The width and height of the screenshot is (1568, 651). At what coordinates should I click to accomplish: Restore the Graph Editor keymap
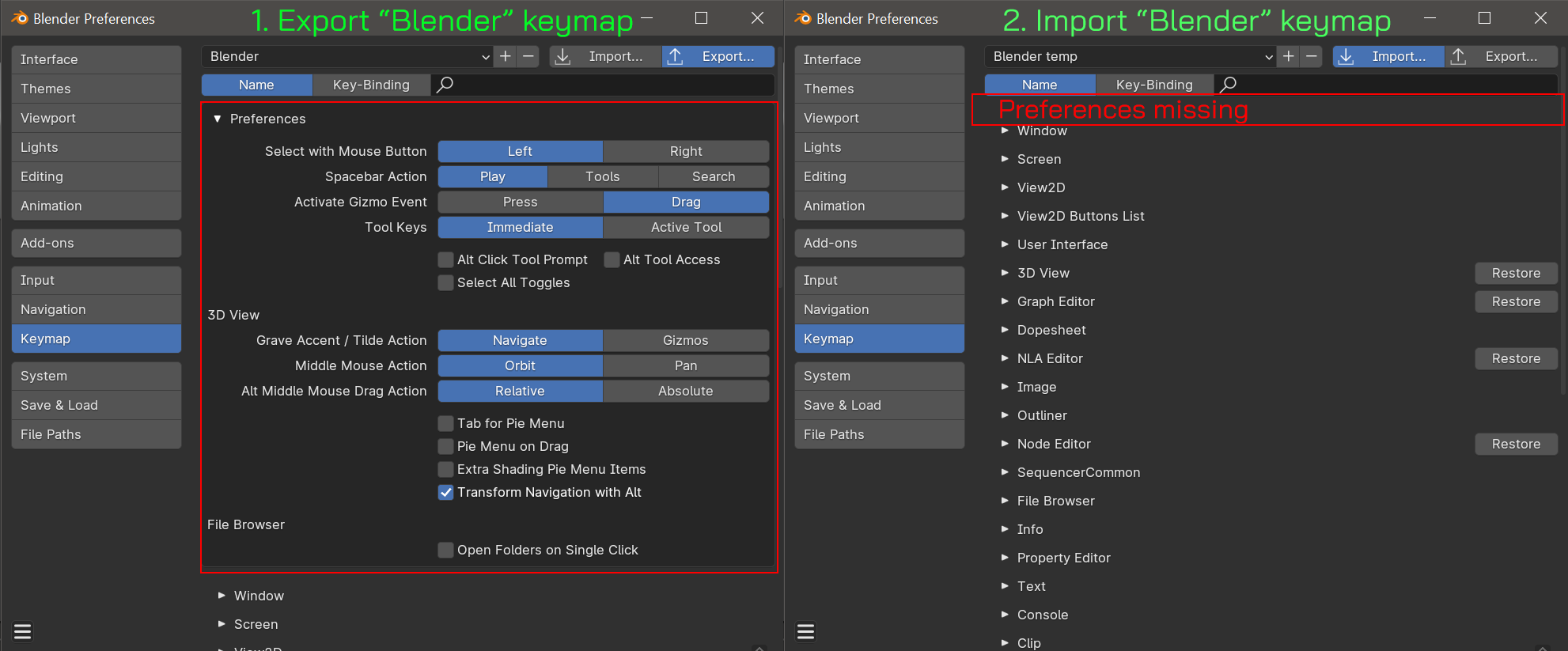1516,301
